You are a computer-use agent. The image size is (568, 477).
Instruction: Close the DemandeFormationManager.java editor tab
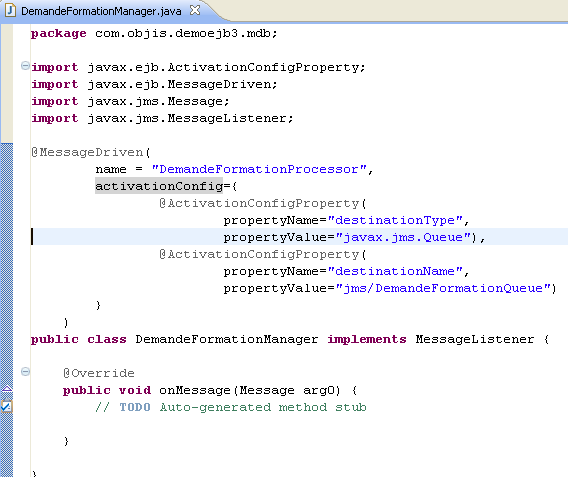pyautogui.click(x=195, y=11)
